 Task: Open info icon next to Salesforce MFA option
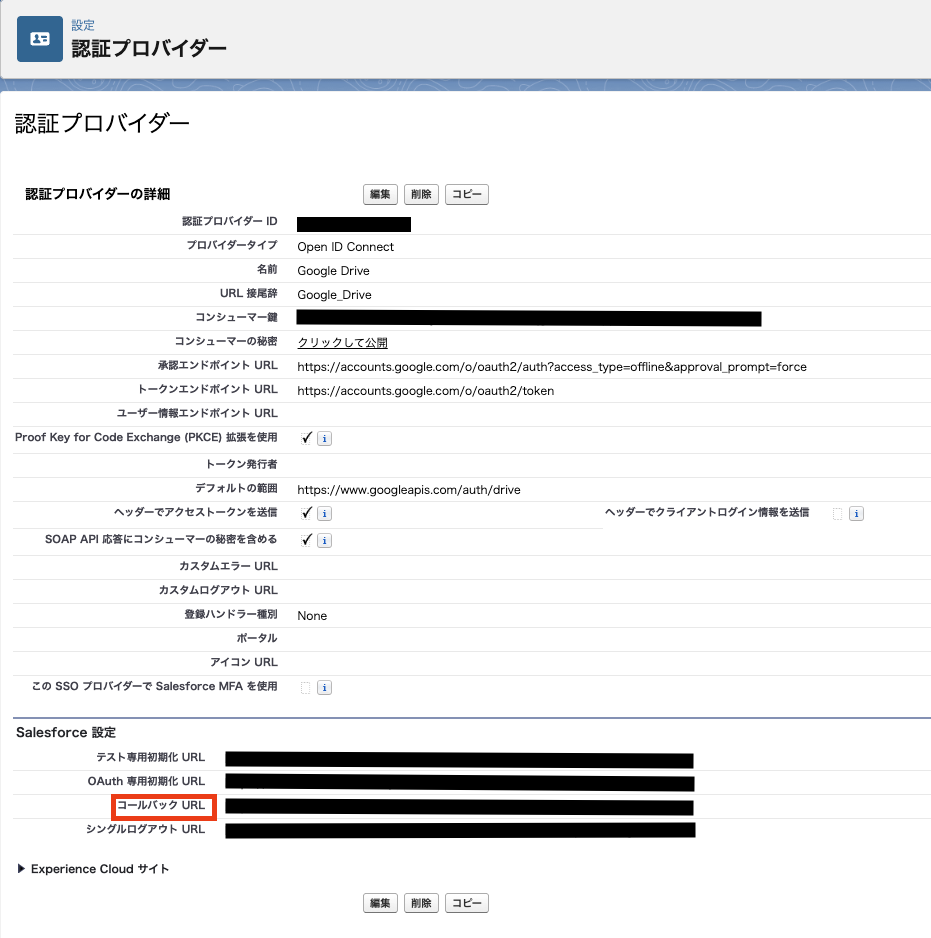(325, 688)
